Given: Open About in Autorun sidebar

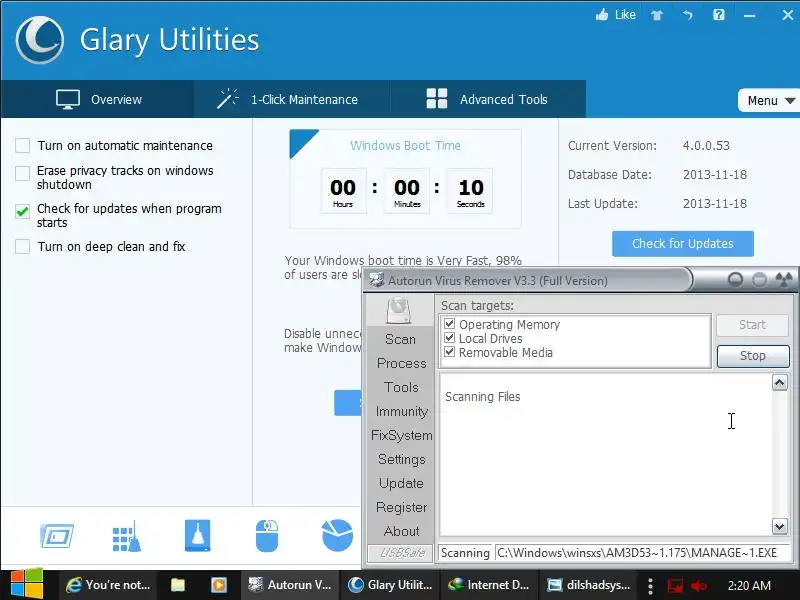Looking at the screenshot, I should (x=402, y=531).
